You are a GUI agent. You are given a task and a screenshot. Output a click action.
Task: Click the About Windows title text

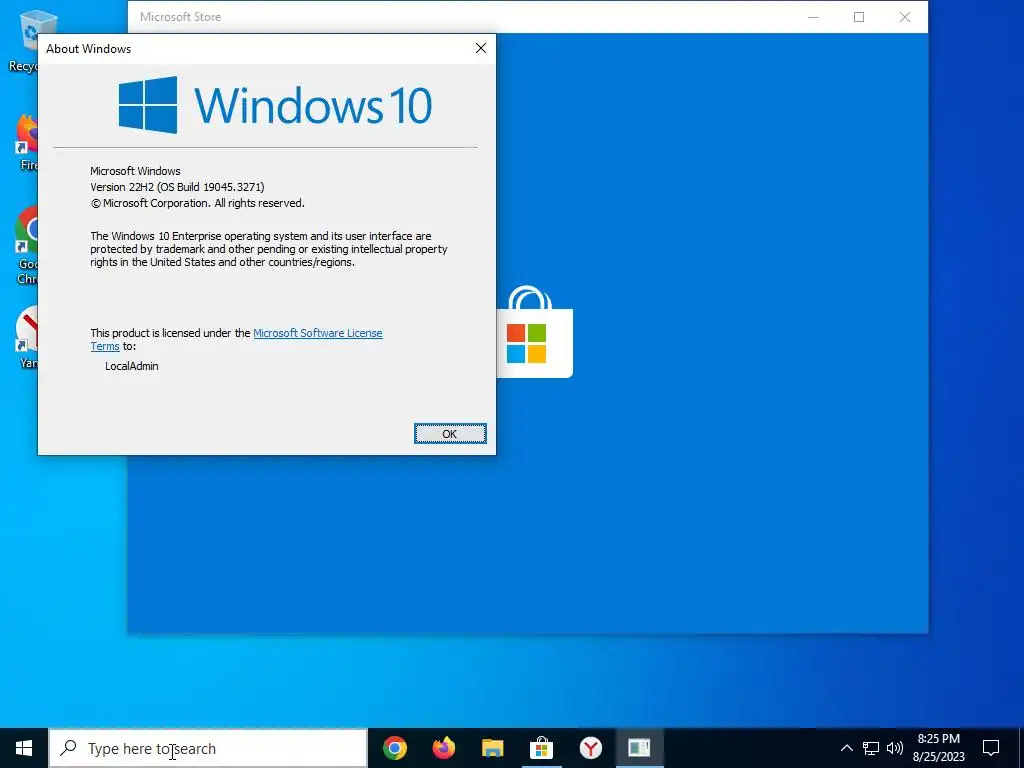pyautogui.click(x=88, y=49)
